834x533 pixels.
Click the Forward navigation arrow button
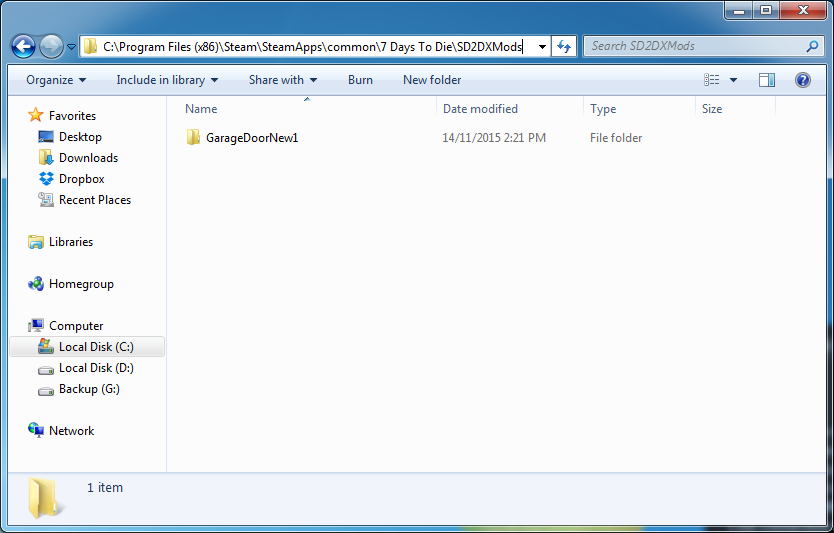click(x=52, y=47)
